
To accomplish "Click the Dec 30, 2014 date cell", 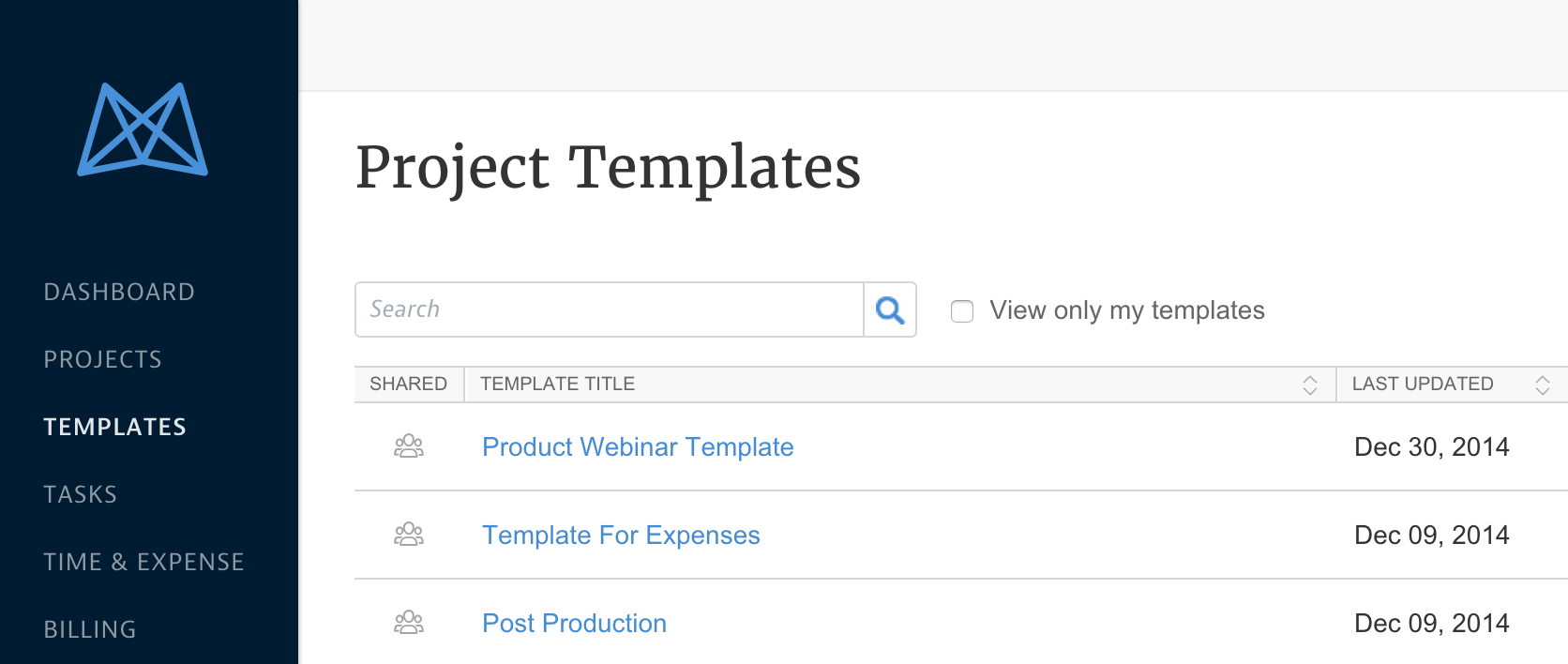I will click(1431, 446).
